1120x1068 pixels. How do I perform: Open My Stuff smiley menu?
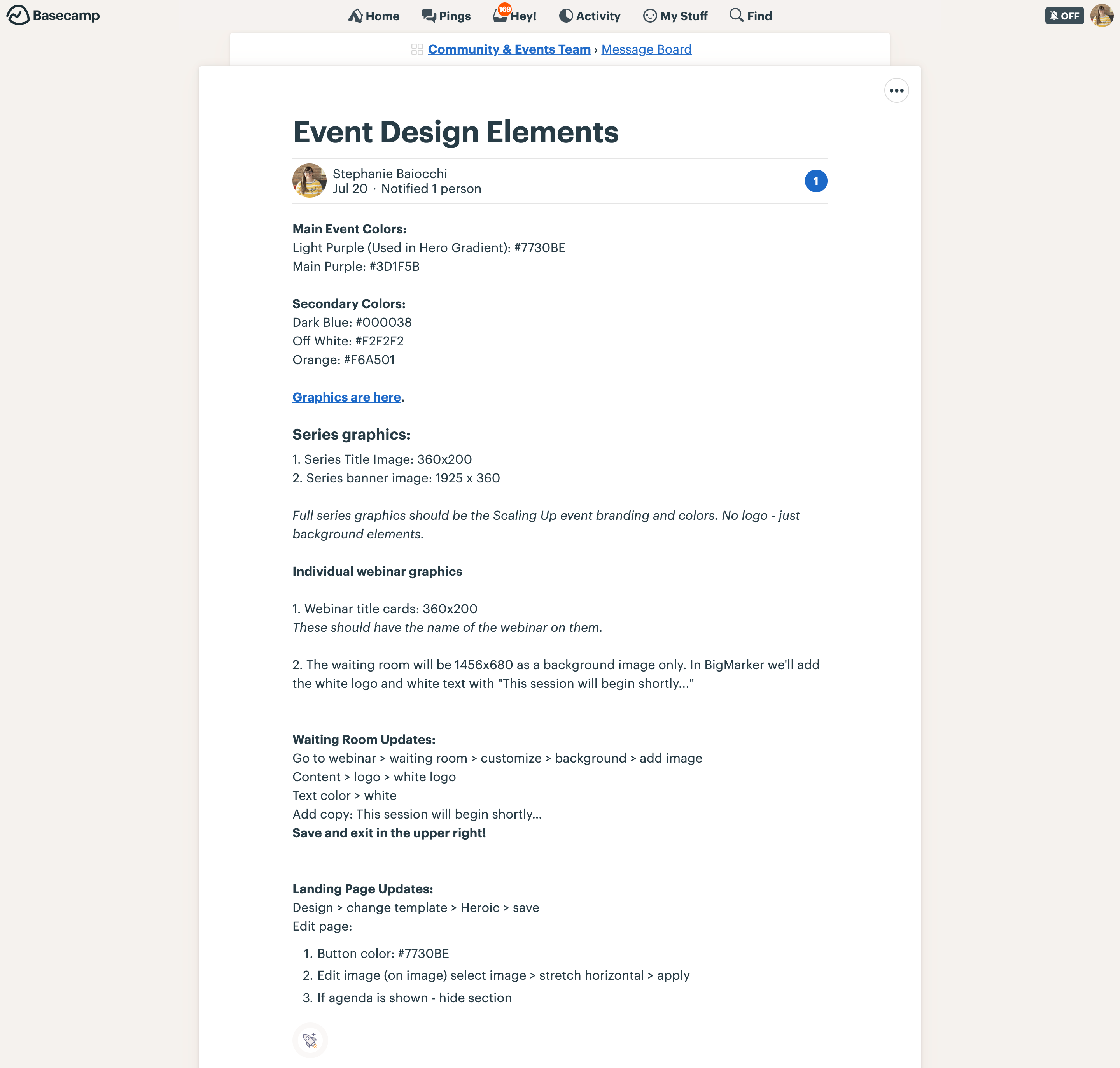pos(675,16)
